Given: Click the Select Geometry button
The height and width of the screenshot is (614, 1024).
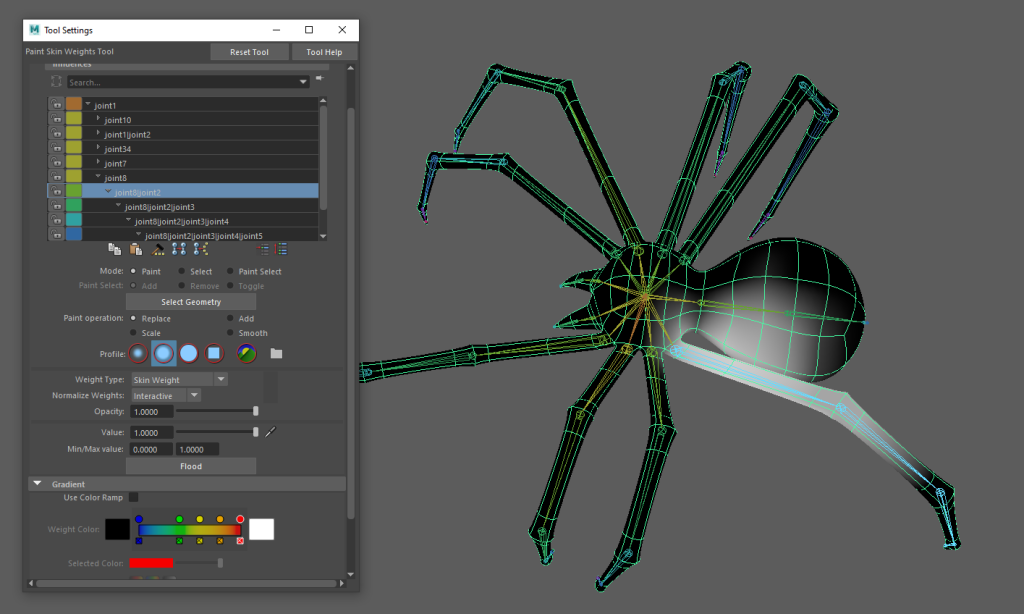Looking at the screenshot, I should (191, 302).
